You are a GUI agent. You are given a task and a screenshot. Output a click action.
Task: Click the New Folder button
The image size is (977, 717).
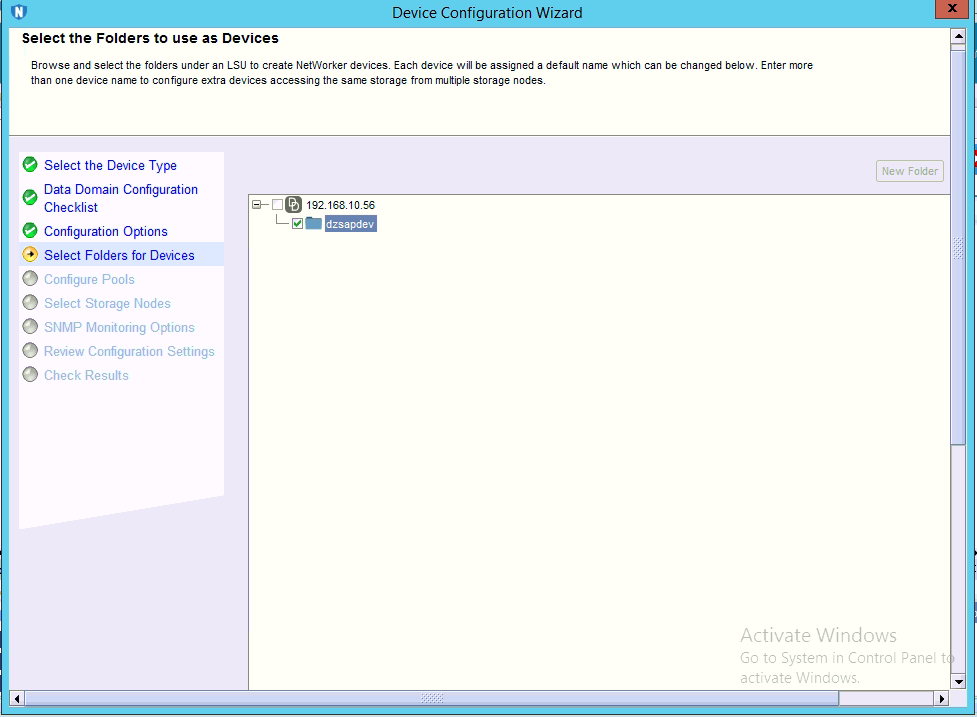pyautogui.click(x=909, y=171)
